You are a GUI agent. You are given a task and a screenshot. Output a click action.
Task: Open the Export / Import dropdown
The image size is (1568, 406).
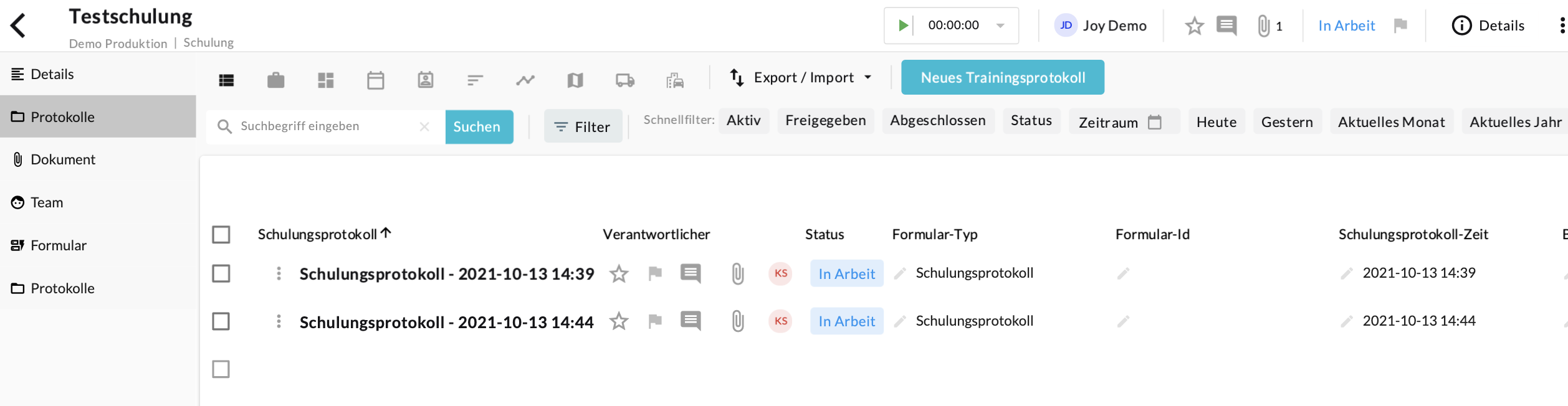(x=801, y=78)
